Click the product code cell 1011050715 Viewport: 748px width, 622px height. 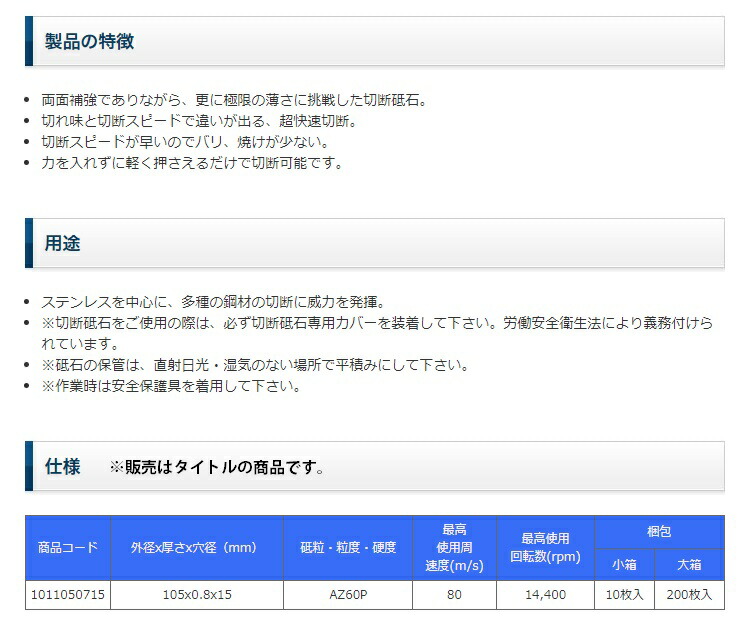pyautogui.click(x=68, y=595)
